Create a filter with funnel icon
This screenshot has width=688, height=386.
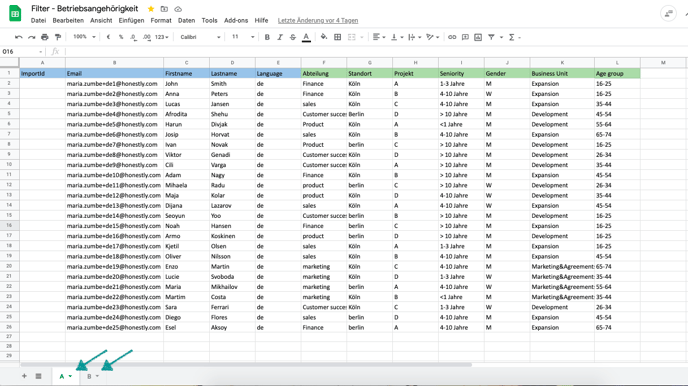[x=491, y=37]
